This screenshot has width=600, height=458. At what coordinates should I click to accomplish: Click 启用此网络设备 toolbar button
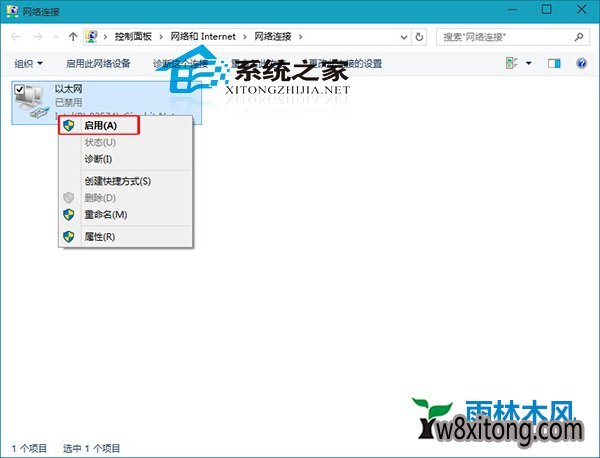click(98, 63)
